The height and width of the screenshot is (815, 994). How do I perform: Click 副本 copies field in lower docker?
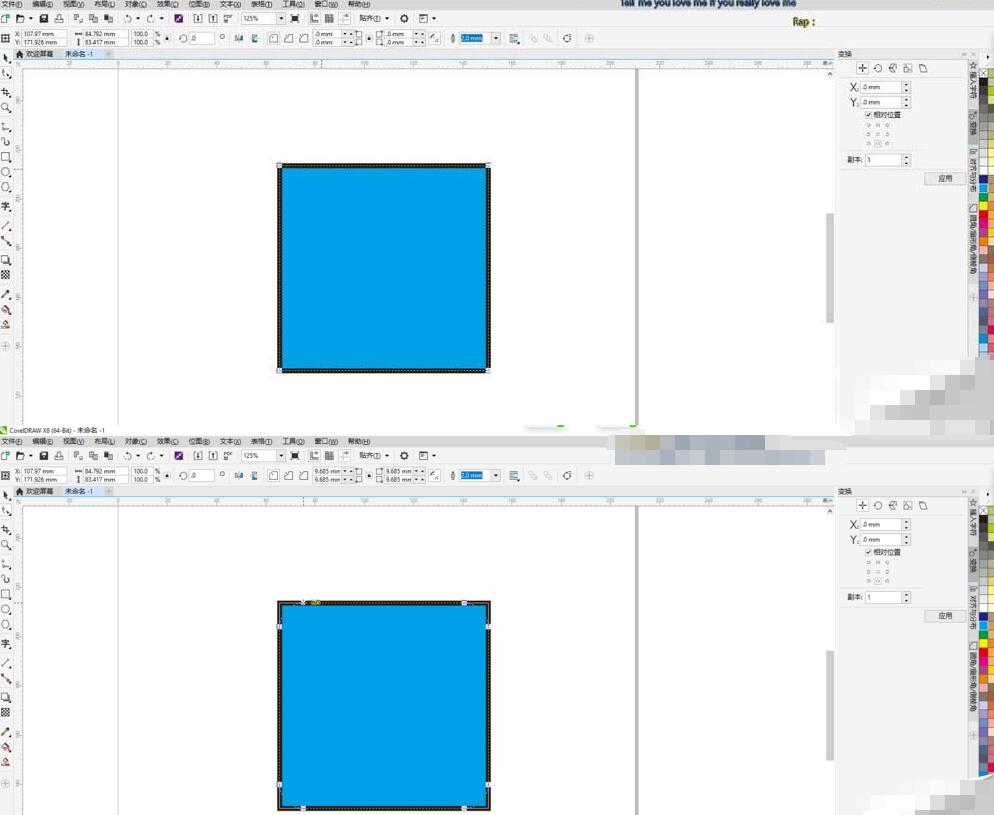click(883, 597)
